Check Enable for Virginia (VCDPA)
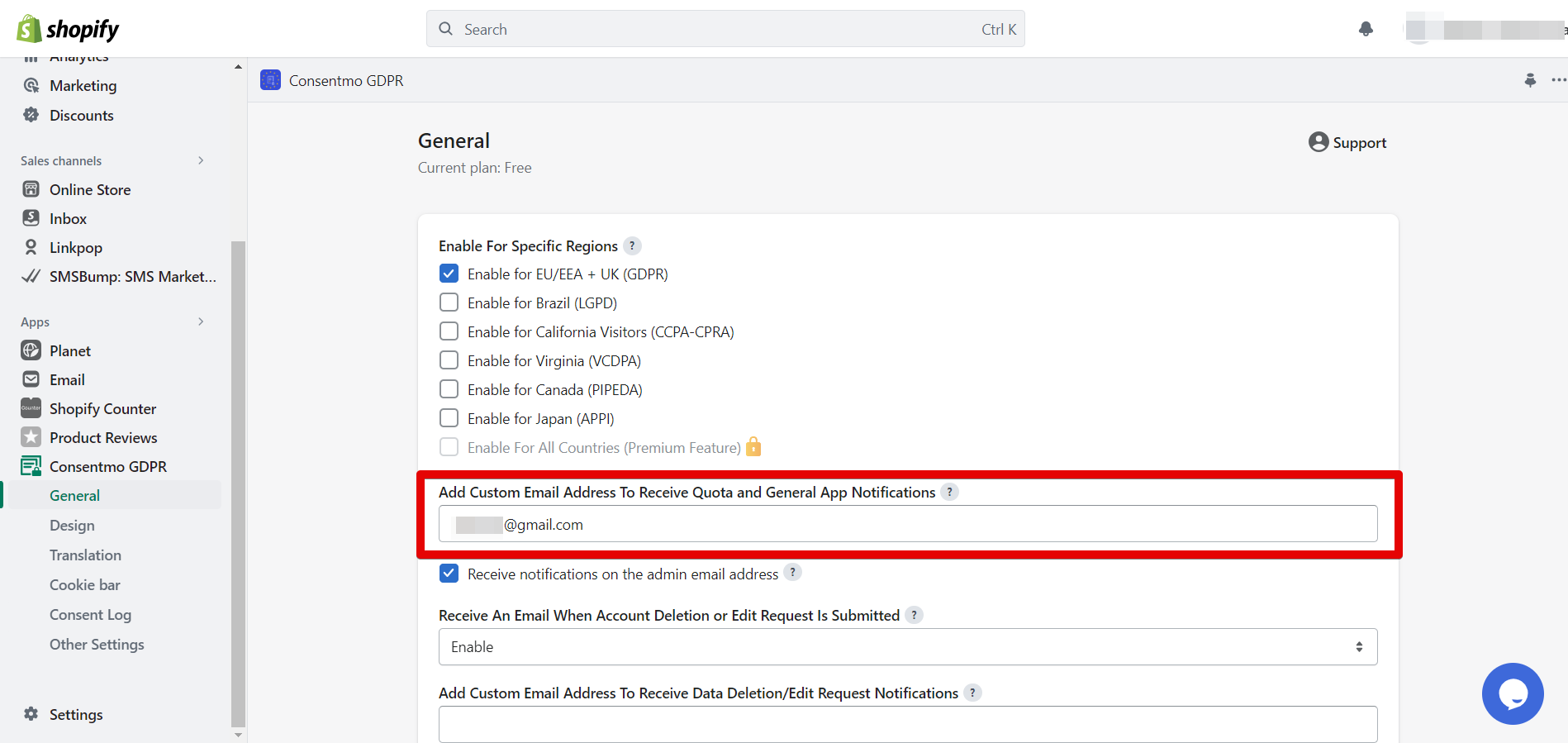1568x743 pixels. point(449,360)
